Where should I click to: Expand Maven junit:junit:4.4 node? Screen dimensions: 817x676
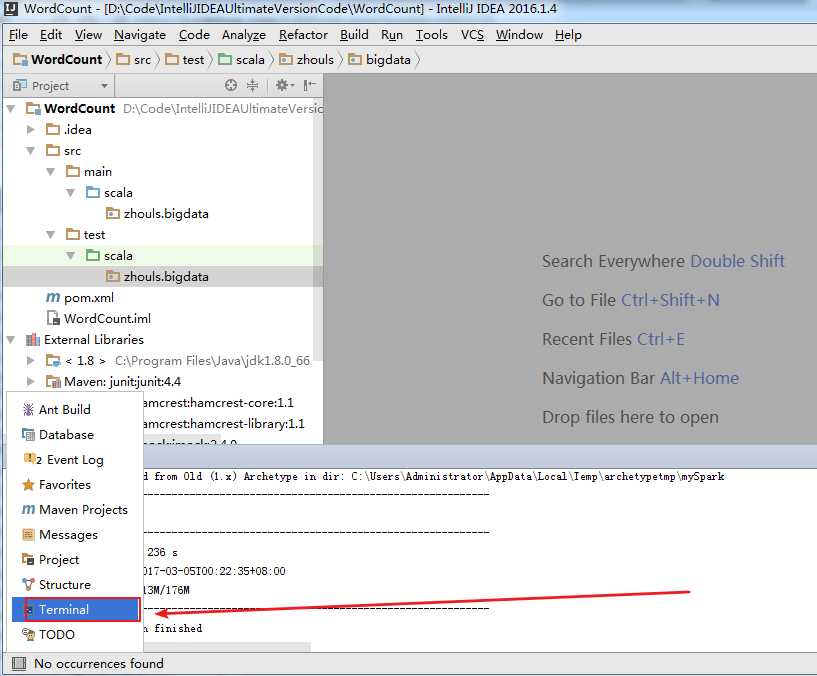[30, 382]
